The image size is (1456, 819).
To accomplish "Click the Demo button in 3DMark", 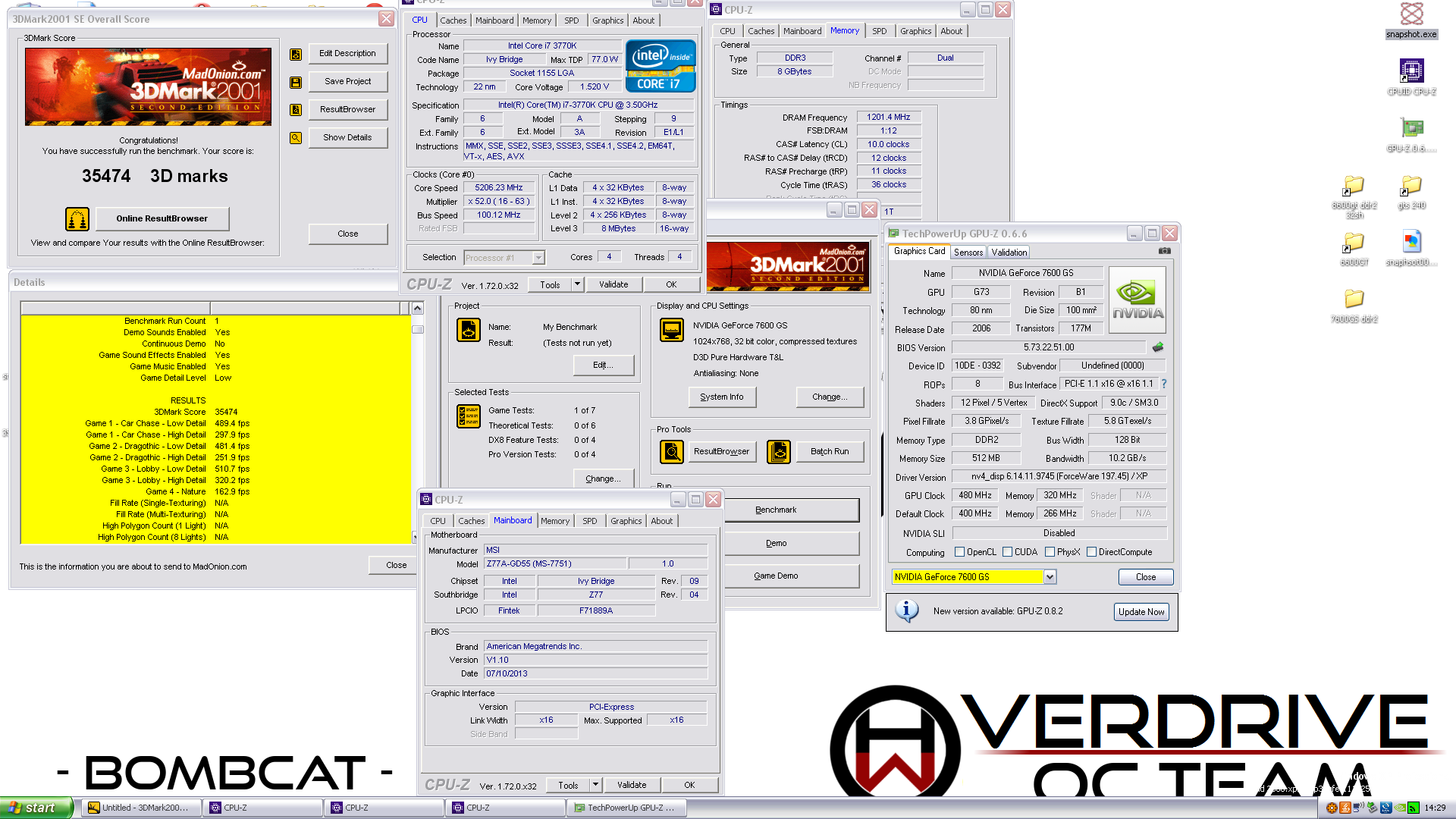I will pyautogui.click(x=792, y=544).
